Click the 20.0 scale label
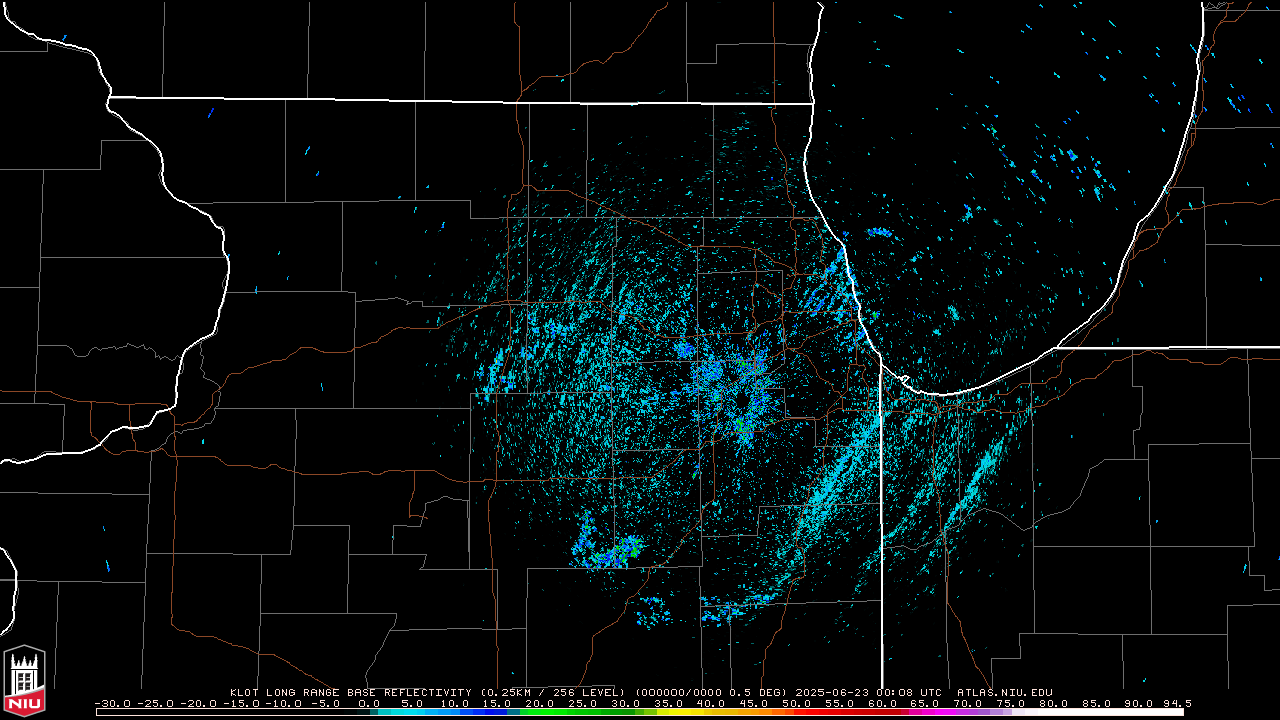 540,703
